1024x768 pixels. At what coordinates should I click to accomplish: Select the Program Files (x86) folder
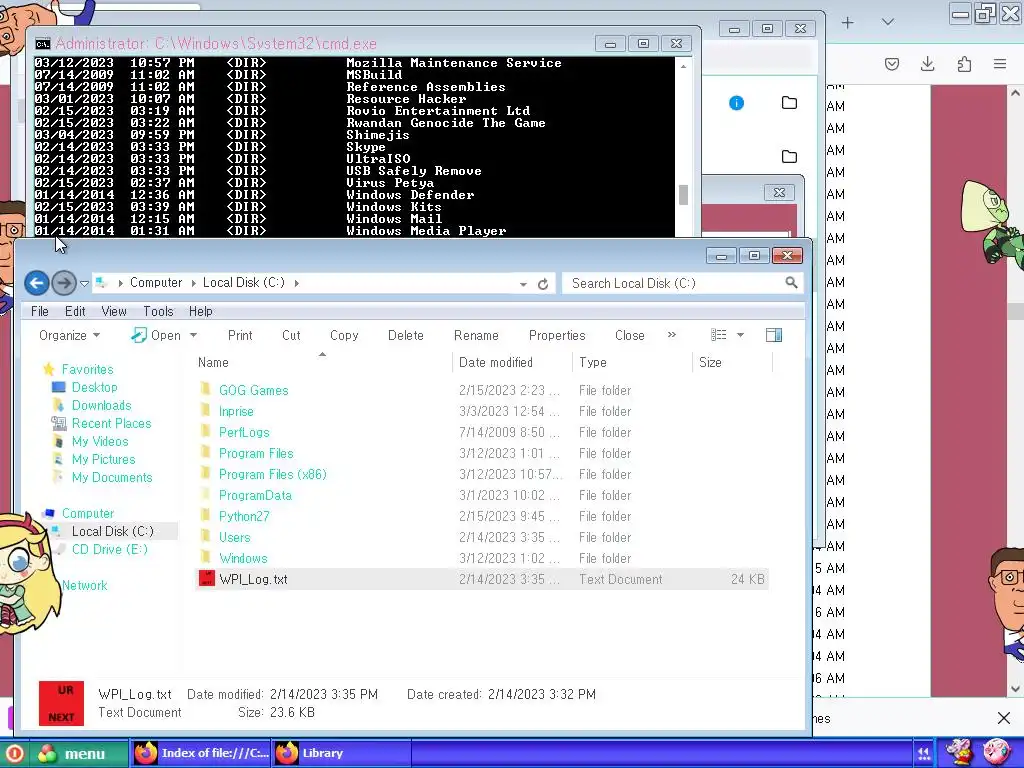(x=272, y=474)
